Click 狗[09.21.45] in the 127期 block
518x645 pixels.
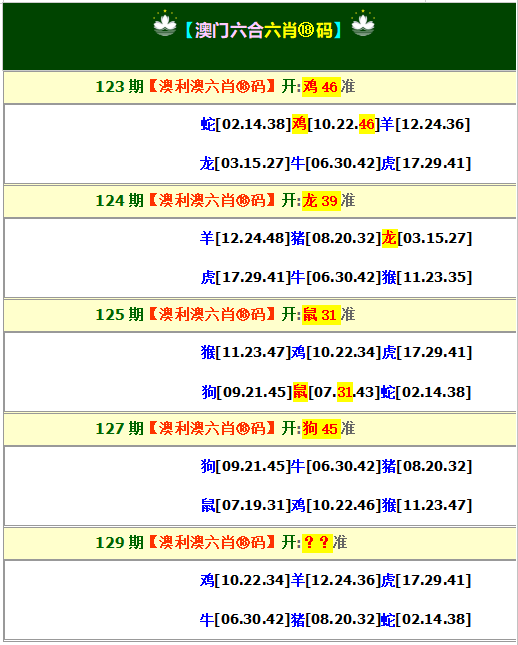click(x=246, y=466)
